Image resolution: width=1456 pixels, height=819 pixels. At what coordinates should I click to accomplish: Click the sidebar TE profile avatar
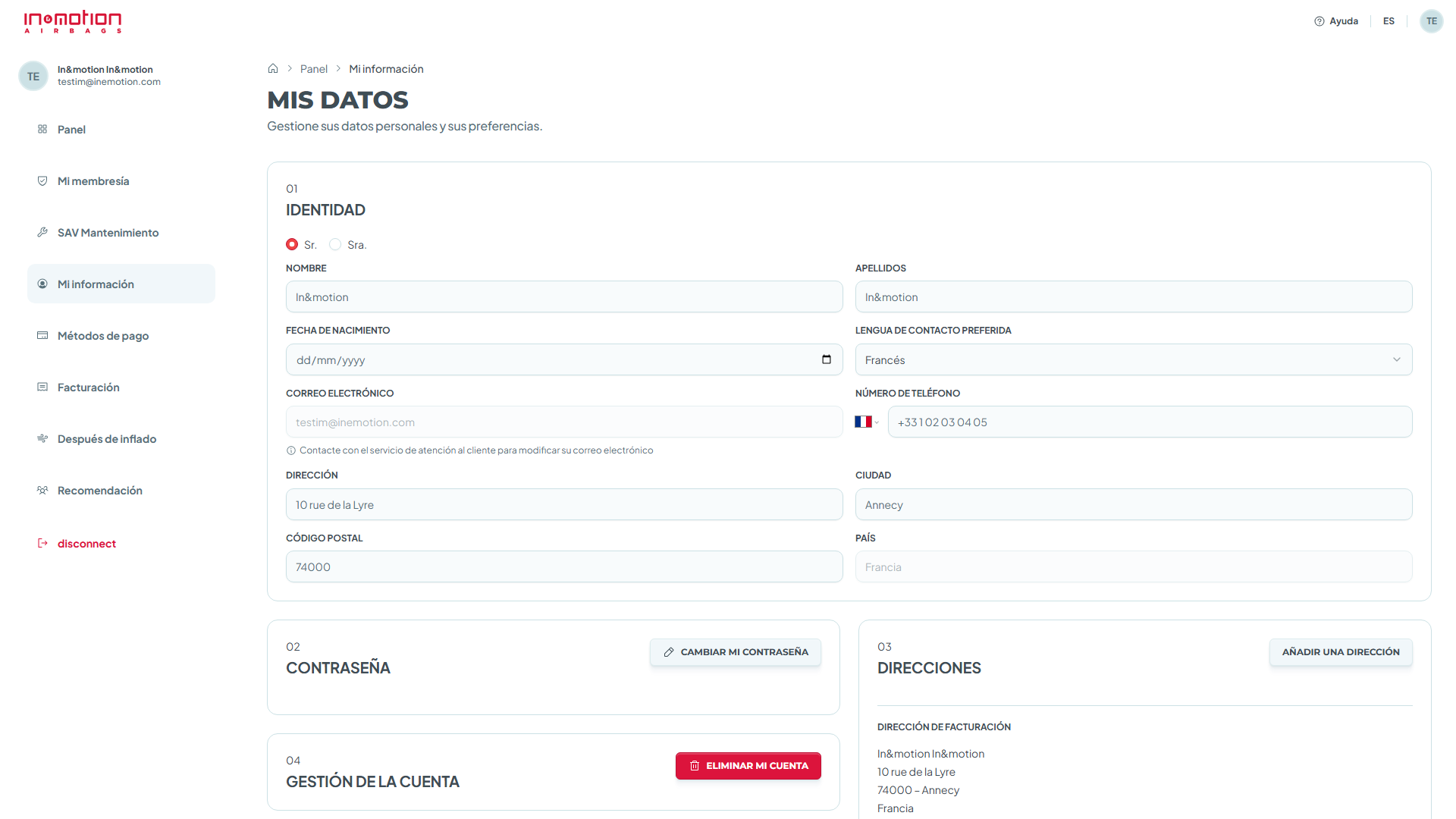33,76
